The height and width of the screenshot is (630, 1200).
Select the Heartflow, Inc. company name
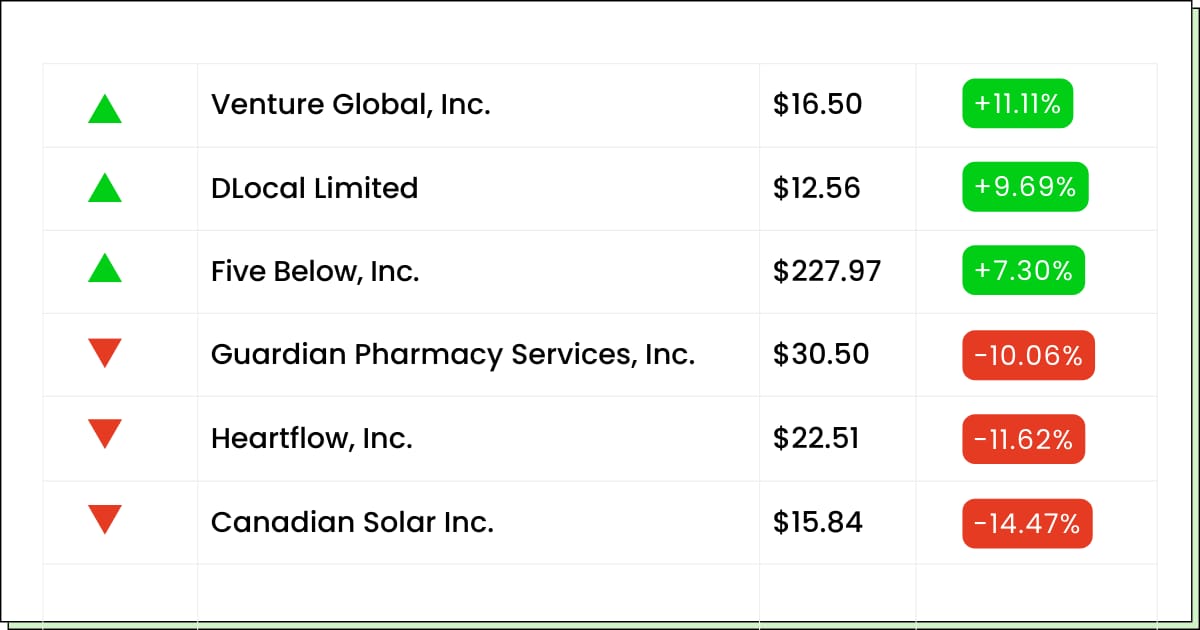[x=311, y=438]
